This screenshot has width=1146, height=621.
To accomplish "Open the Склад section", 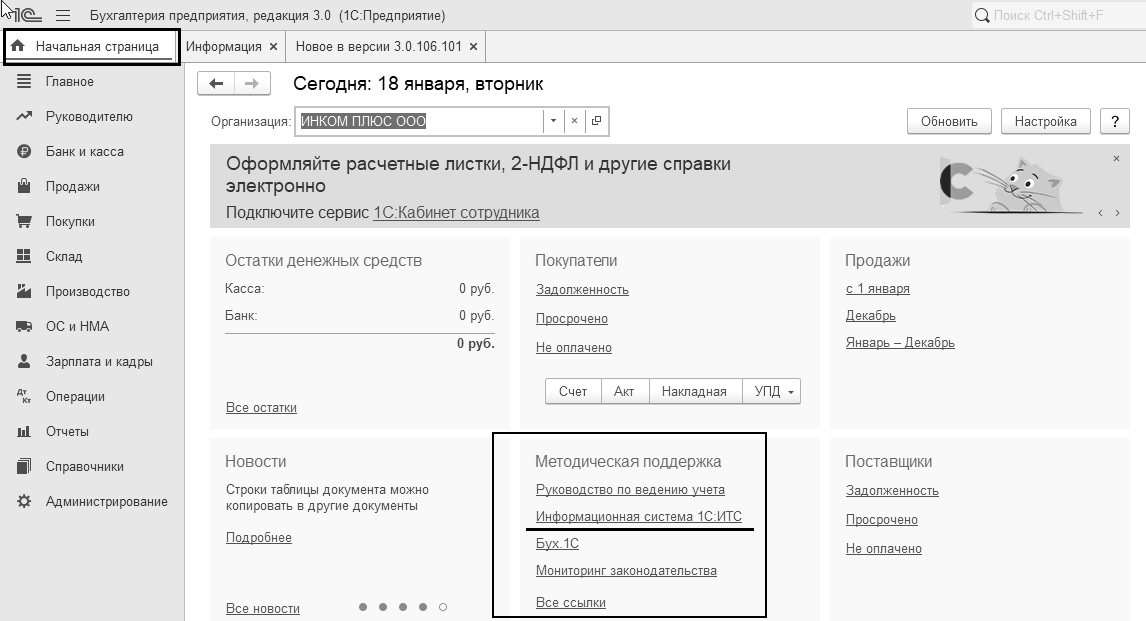I will point(64,257).
